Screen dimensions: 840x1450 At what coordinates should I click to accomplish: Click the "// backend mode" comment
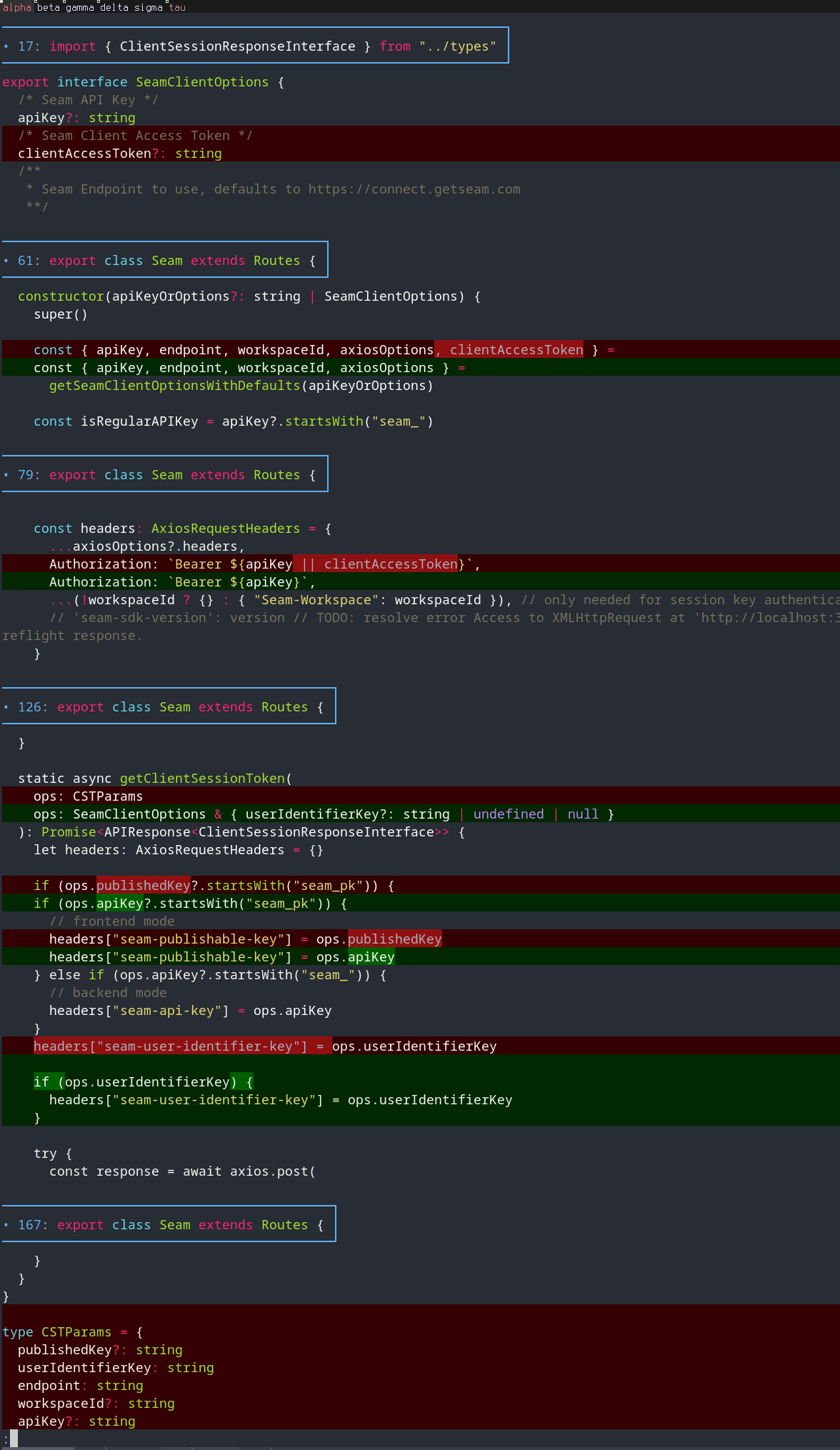point(108,993)
